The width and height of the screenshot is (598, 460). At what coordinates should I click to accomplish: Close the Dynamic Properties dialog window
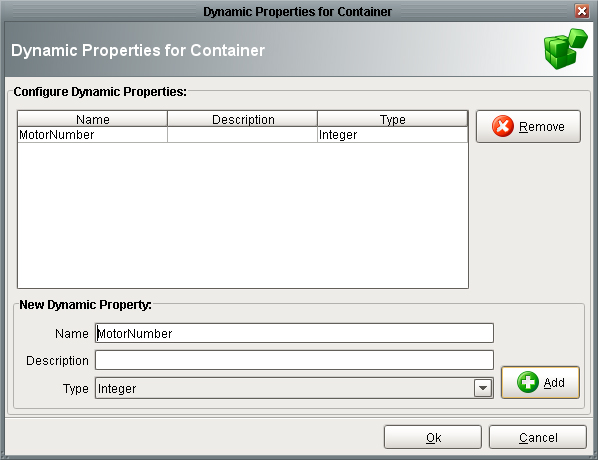[x=582, y=11]
